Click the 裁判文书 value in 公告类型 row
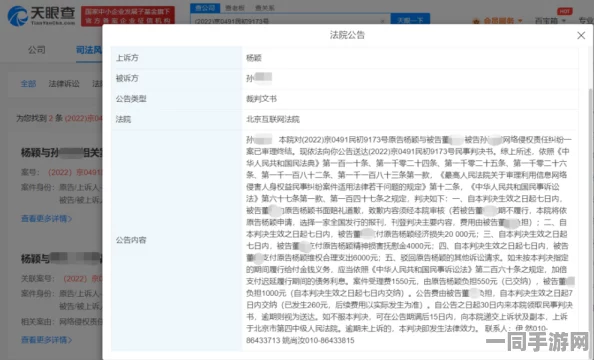 coord(261,99)
